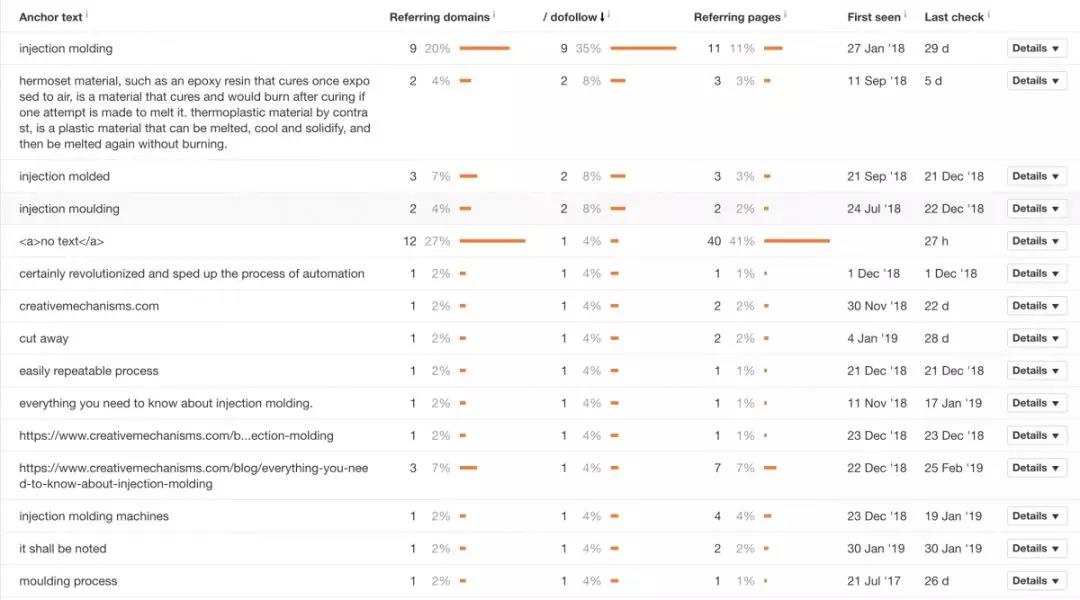The image size is (1080, 600).
Task: Sort by Referring pages column header
Action: (737, 17)
